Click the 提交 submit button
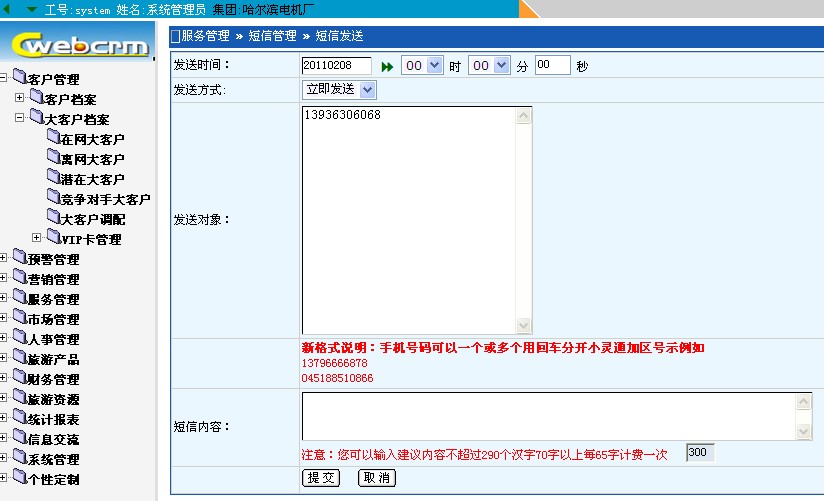 pos(321,478)
